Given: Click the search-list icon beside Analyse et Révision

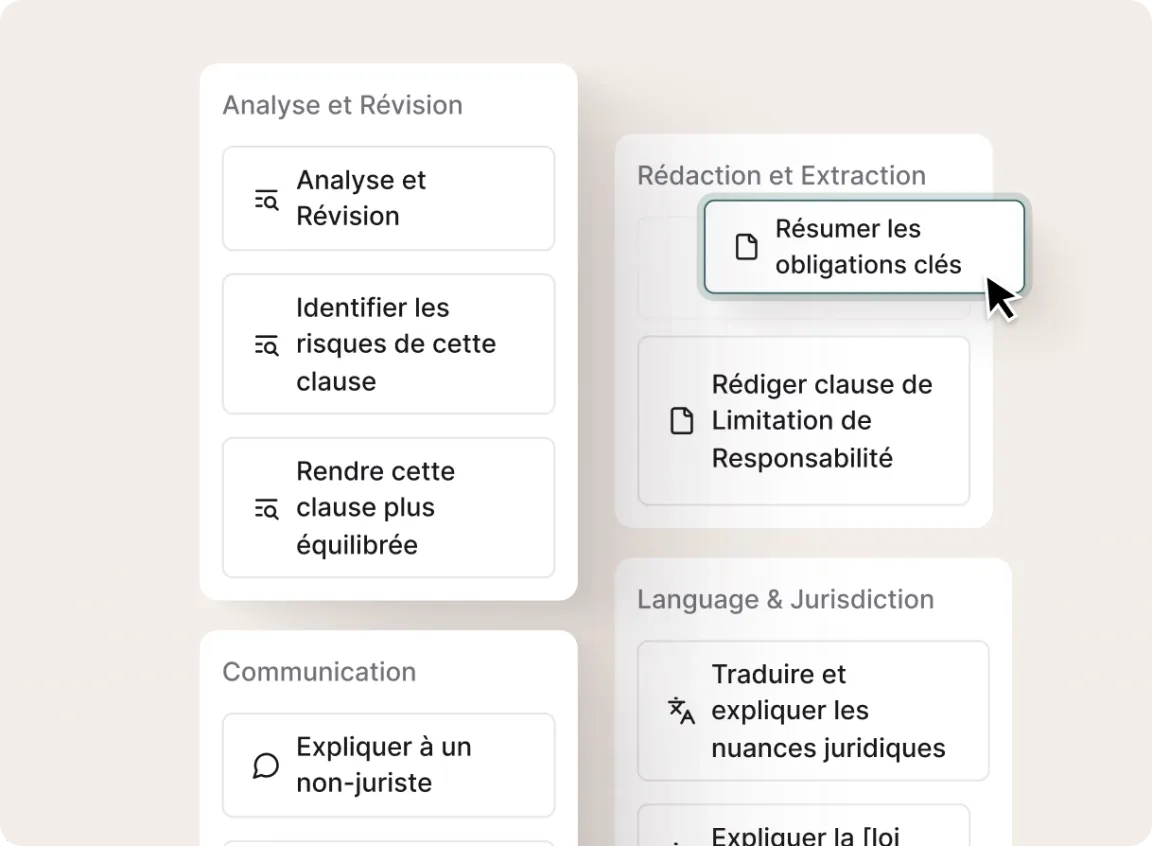Looking at the screenshot, I should [266, 199].
